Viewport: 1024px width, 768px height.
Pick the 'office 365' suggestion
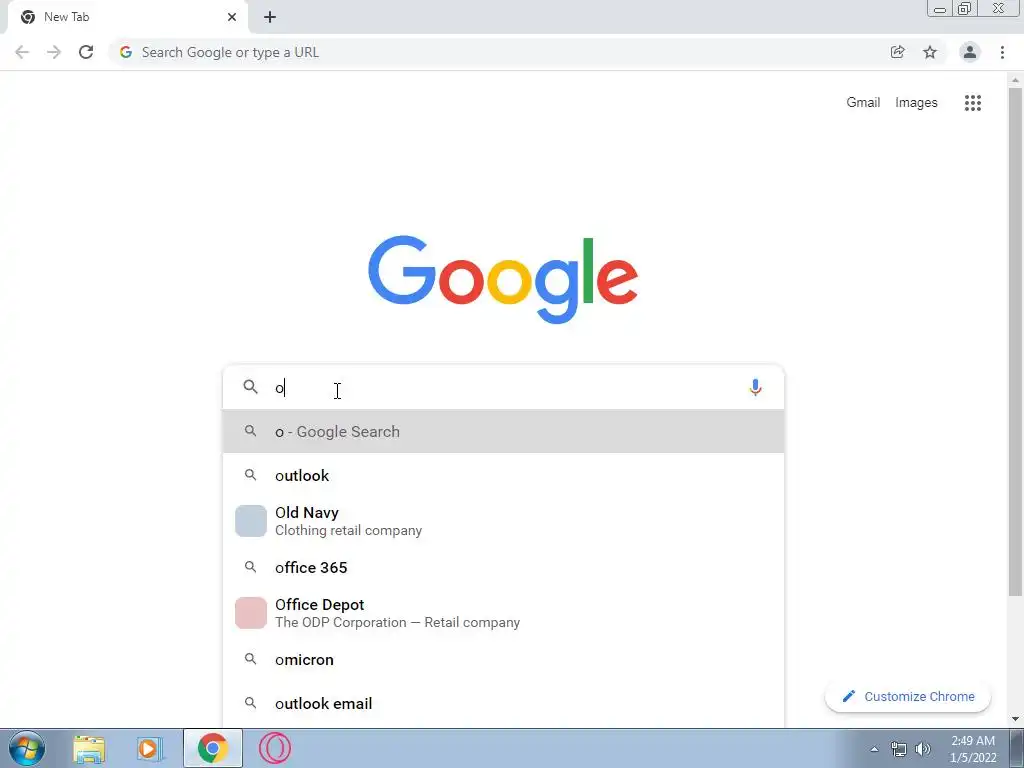pyautogui.click(x=503, y=568)
